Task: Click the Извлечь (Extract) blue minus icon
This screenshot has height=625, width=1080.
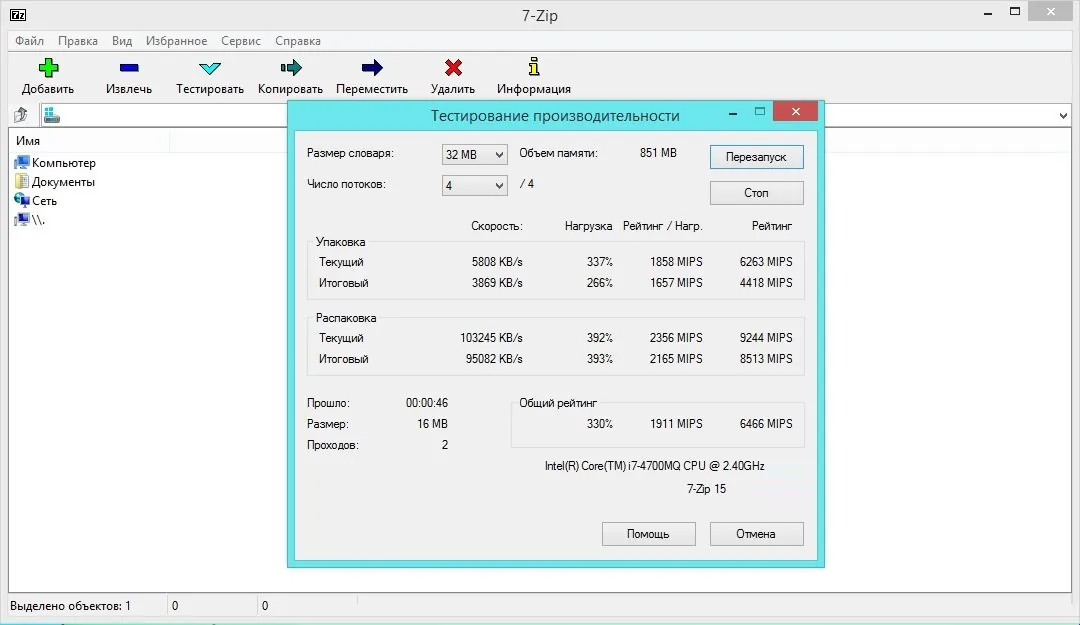Action: coord(129,68)
